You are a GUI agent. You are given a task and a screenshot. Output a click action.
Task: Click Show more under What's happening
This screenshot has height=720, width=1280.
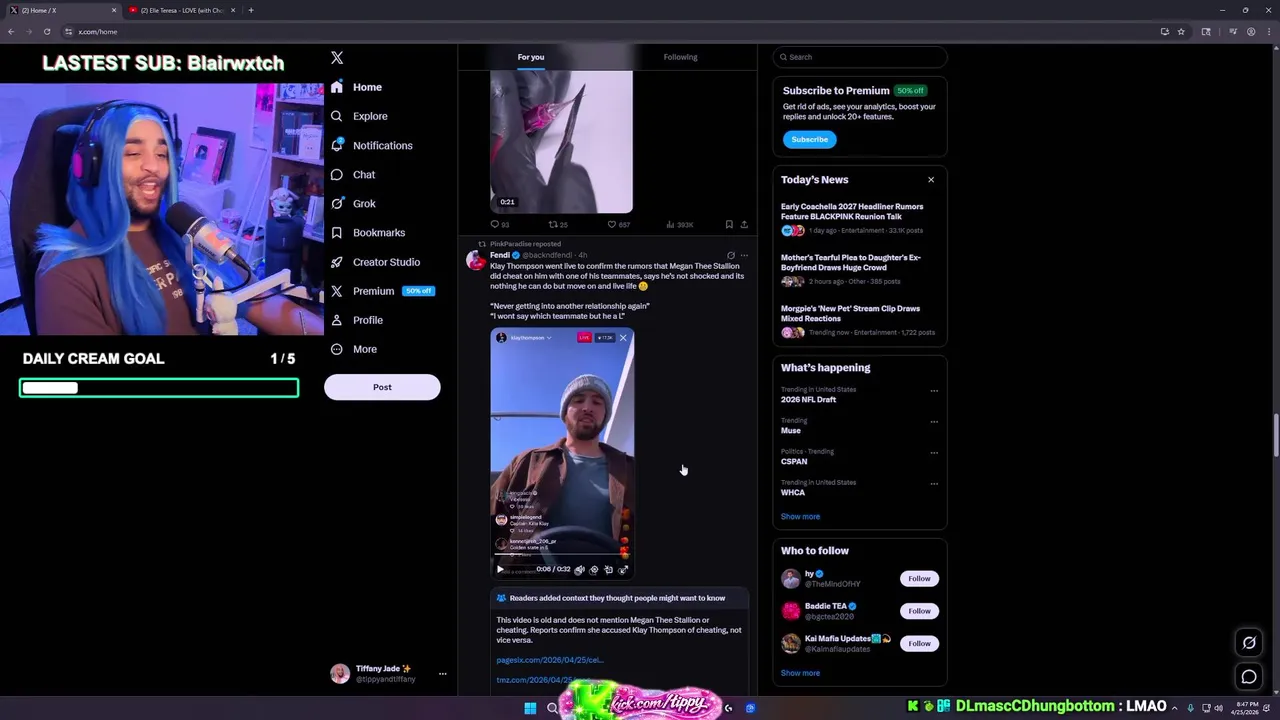click(800, 516)
